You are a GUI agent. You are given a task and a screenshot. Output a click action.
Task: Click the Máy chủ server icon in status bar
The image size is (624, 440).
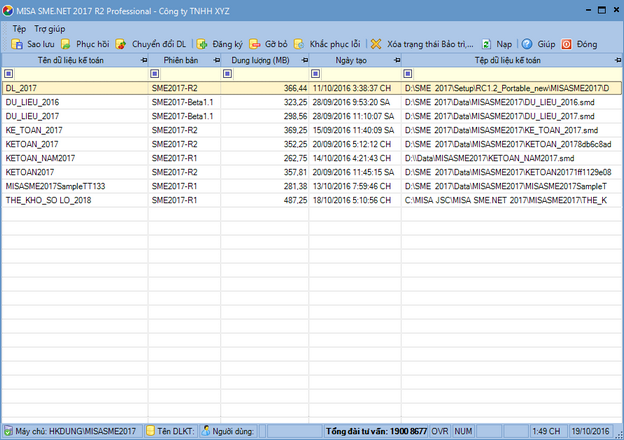point(8,431)
